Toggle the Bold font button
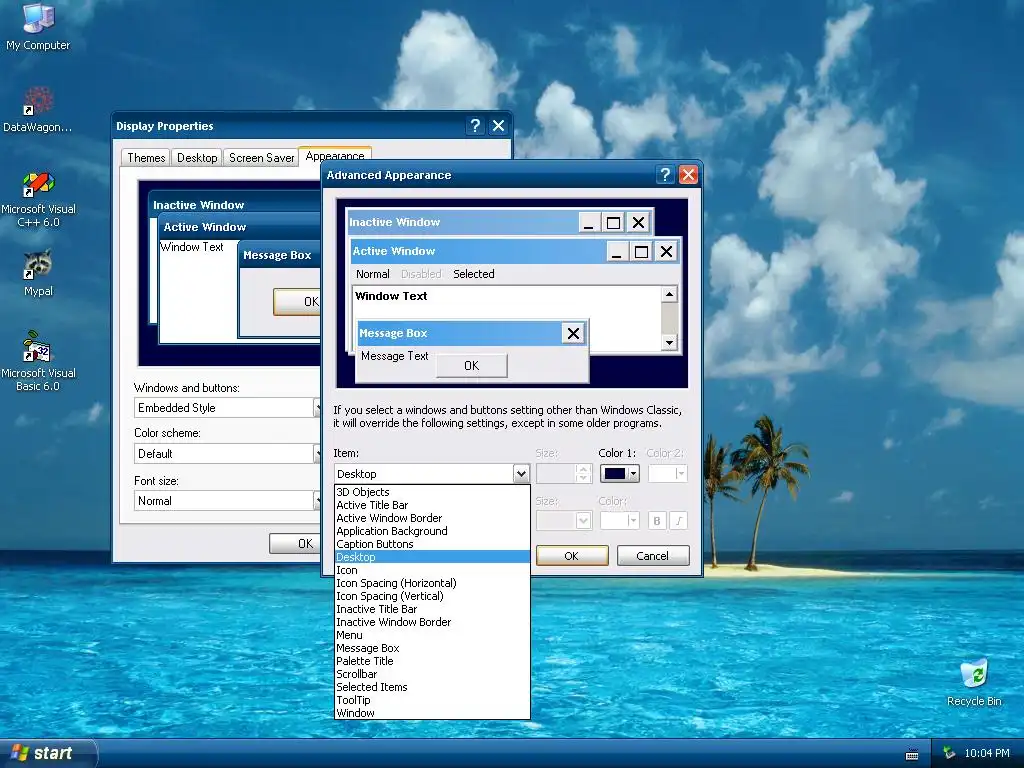Viewport: 1024px width, 768px height. tap(656, 520)
